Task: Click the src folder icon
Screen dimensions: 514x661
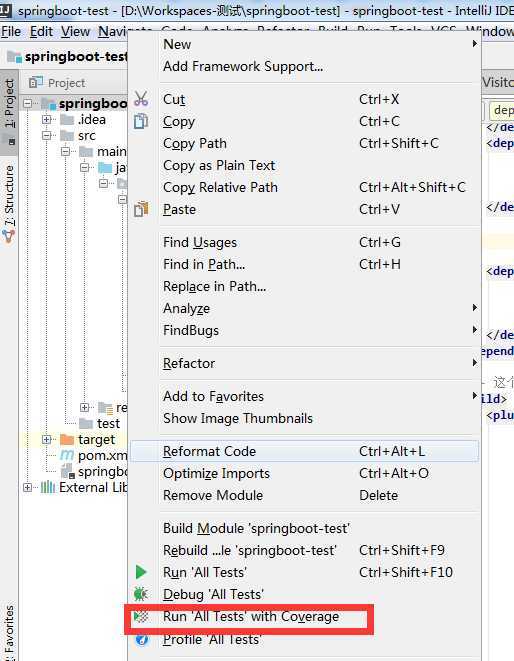Action: pyautogui.click(x=67, y=136)
